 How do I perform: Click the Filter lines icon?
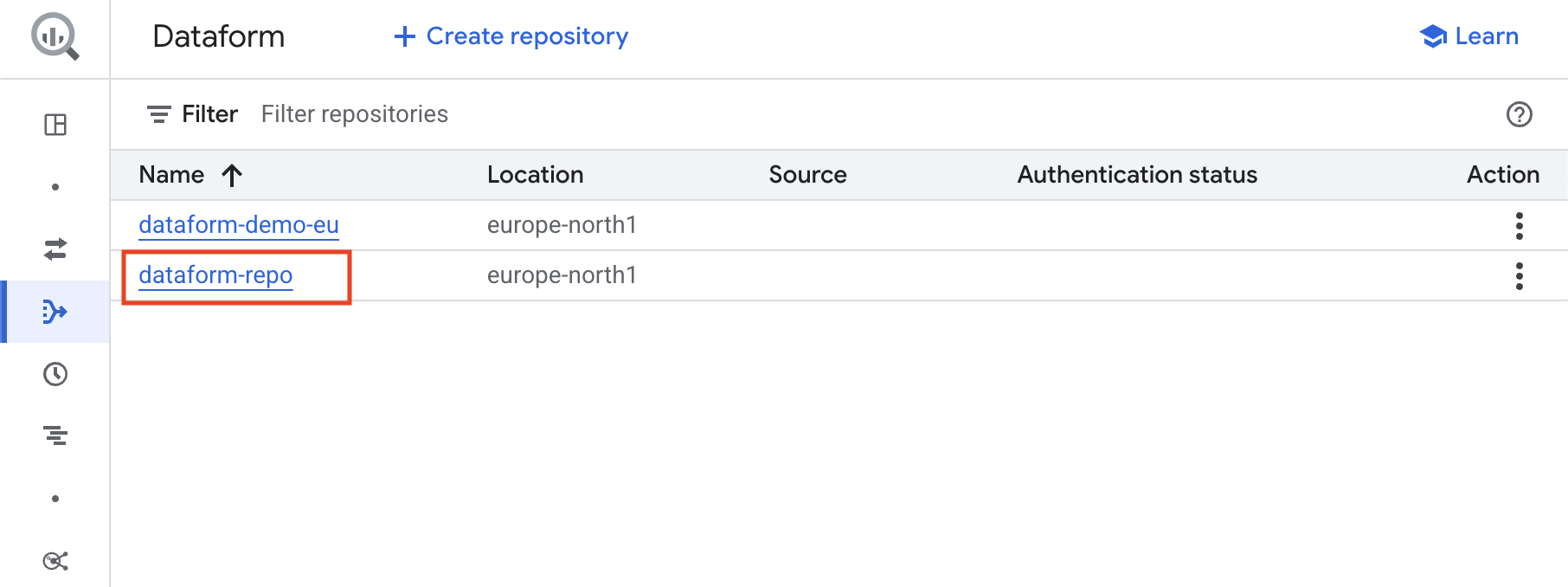(x=158, y=114)
